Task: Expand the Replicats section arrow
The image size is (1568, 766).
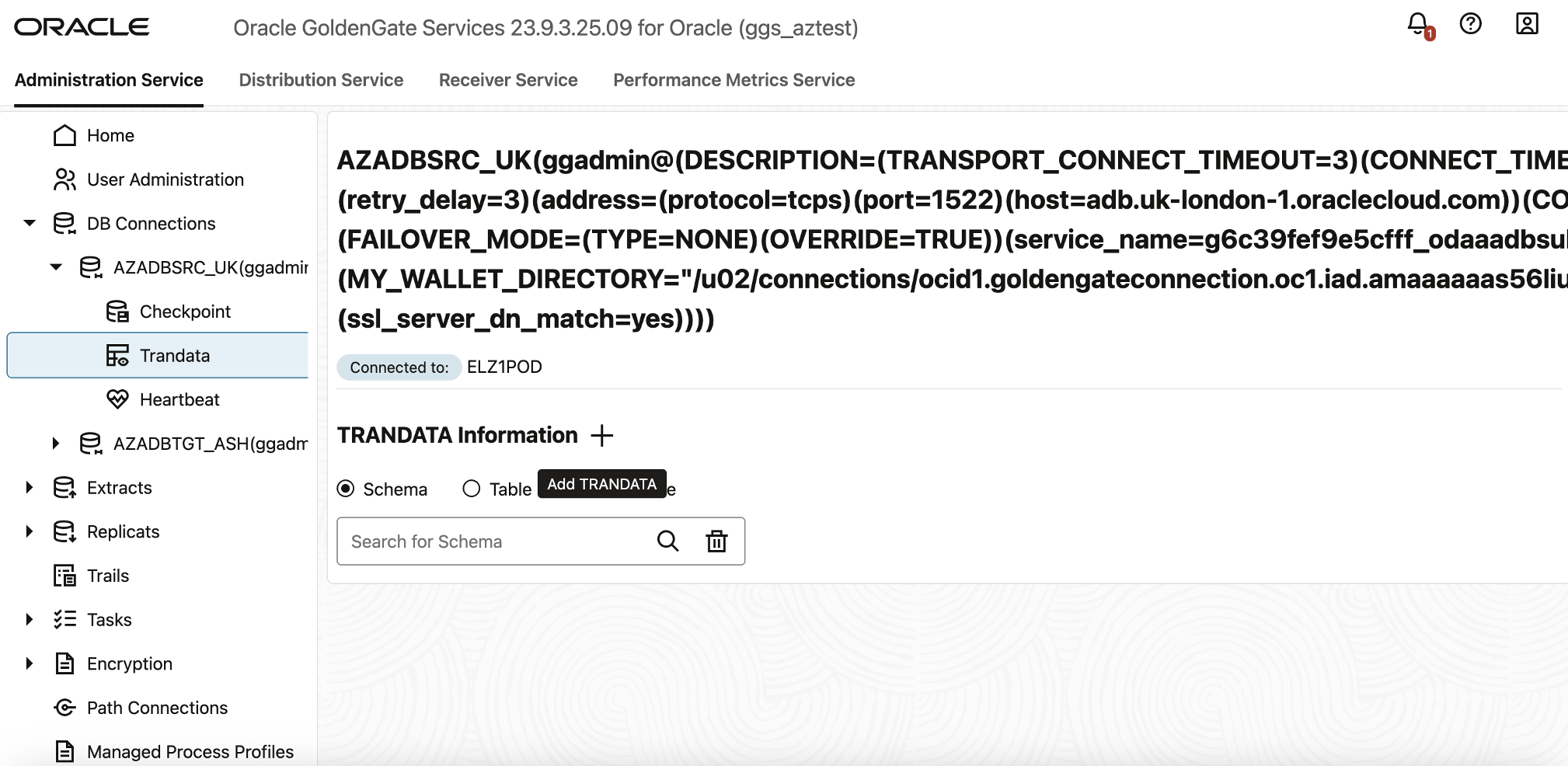Action: click(30, 531)
